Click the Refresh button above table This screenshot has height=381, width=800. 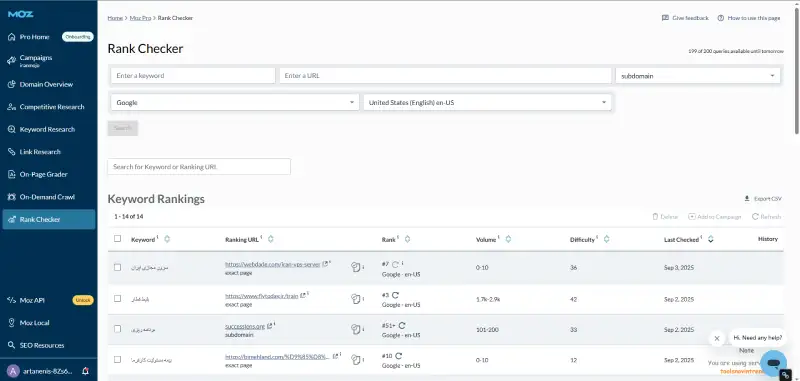tap(766, 217)
